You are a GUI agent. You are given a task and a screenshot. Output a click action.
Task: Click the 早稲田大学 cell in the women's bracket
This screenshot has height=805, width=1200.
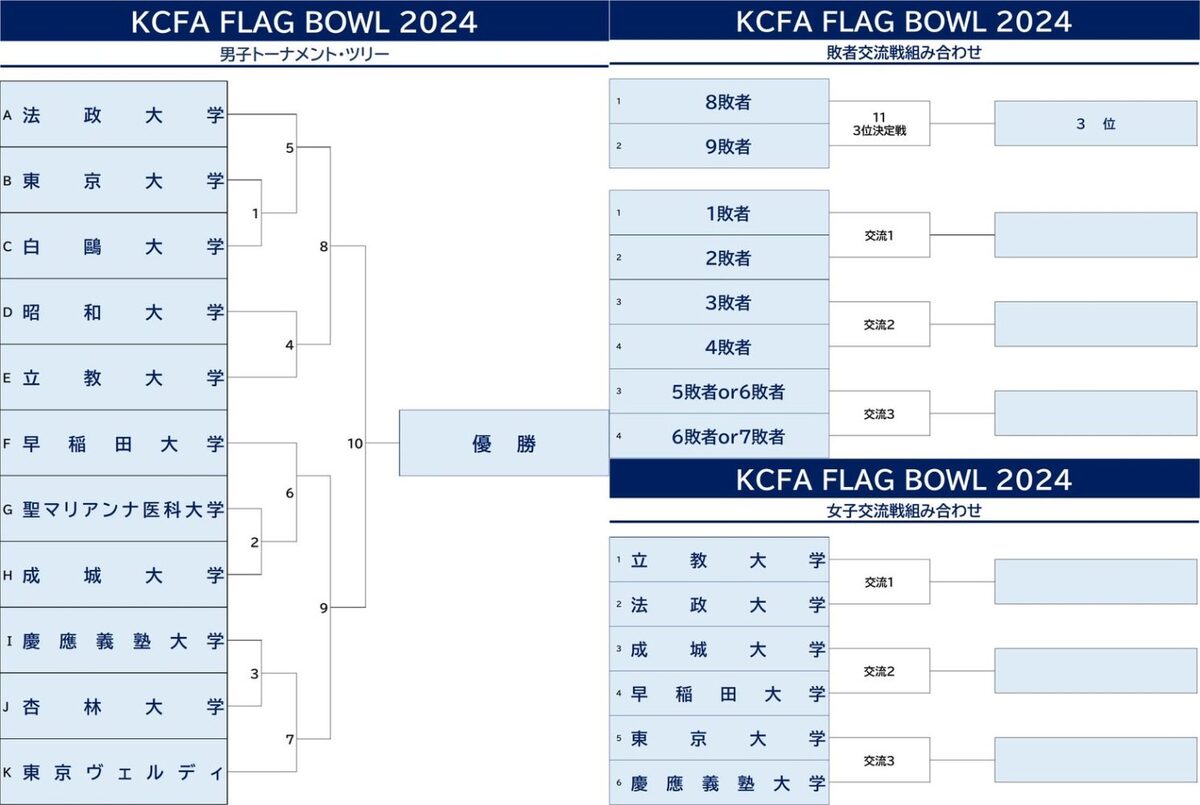click(x=719, y=693)
